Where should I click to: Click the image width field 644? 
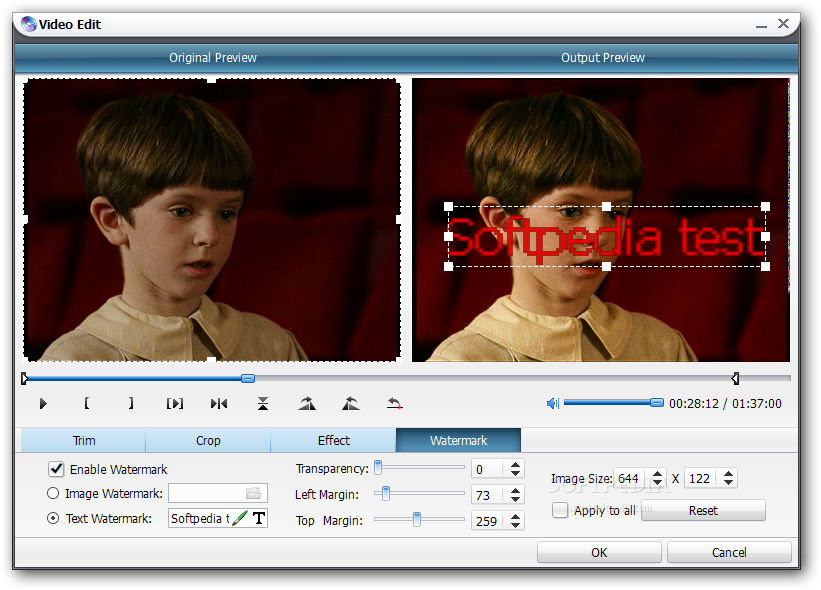click(x=631, y=478)
